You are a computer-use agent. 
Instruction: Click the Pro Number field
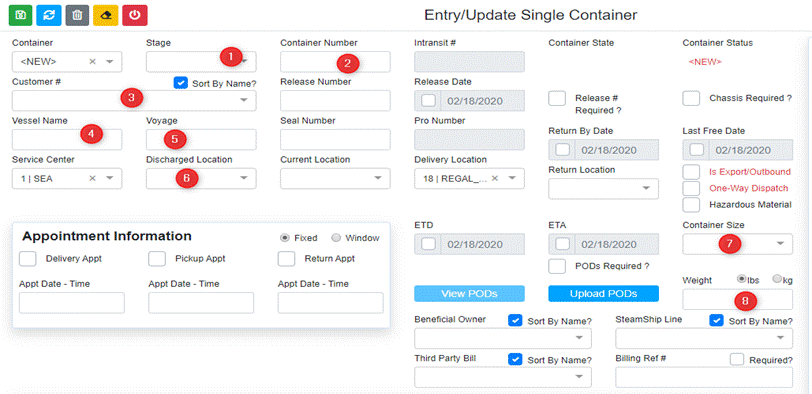pyautogui.click(x=469, y=139)
